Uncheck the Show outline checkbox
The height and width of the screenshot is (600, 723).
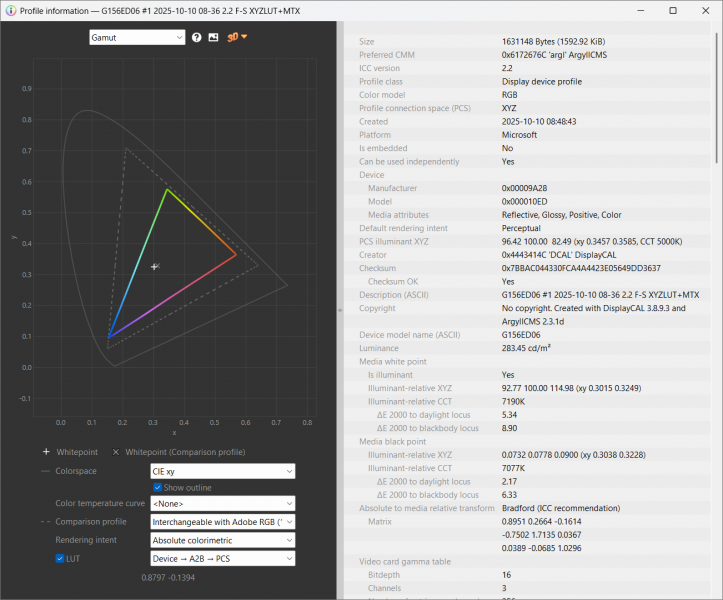pyautogui.click(x=158, y=487)
